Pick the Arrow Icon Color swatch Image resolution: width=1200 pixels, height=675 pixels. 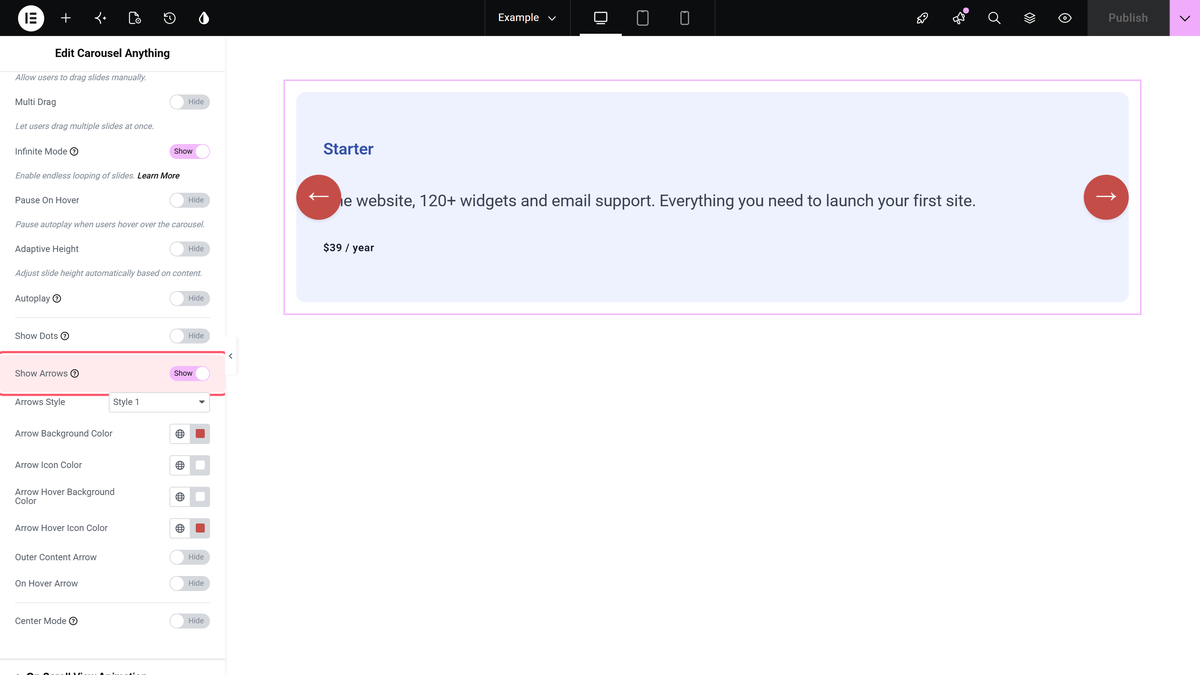[x=200, y=465]
